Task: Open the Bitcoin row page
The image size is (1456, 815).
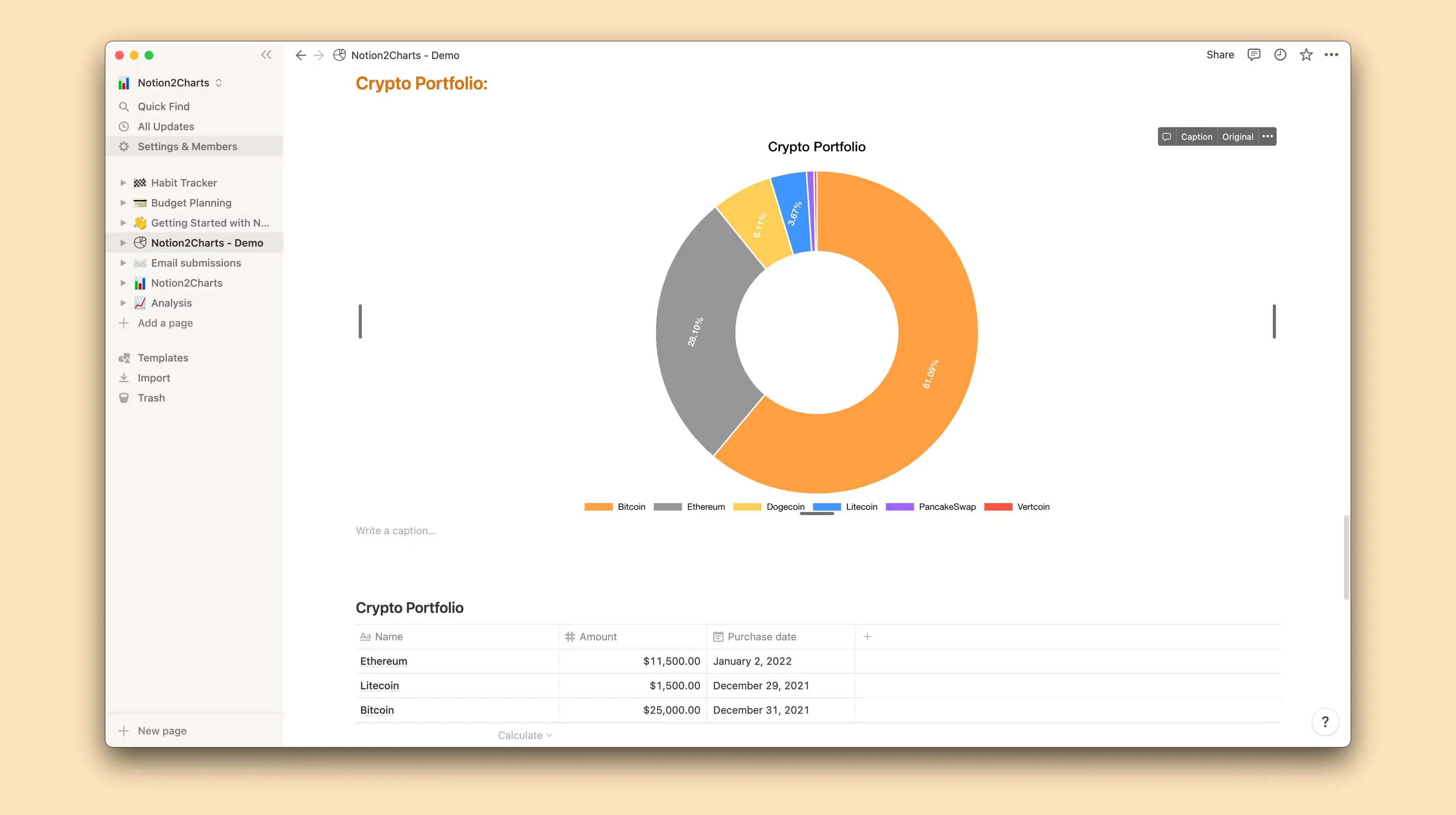Action: (x=377, y=710)
